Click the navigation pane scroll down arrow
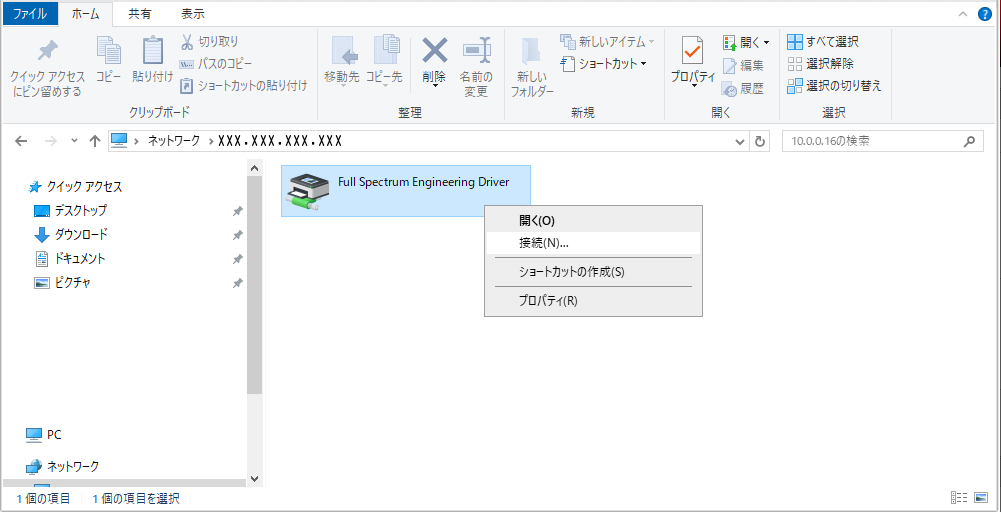 click(x=254, y=478)
